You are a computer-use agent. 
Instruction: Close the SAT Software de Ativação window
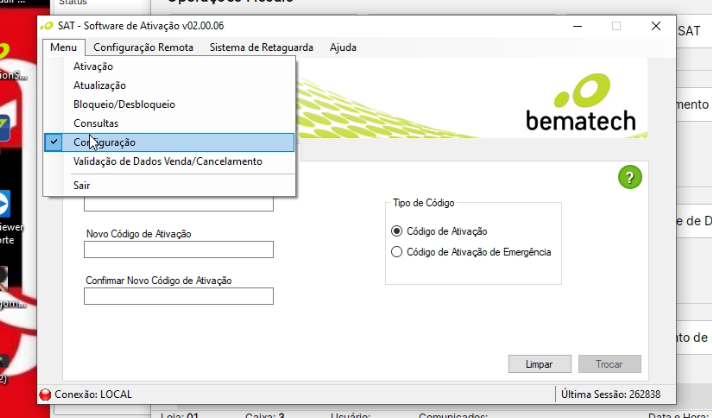[656, 26]
